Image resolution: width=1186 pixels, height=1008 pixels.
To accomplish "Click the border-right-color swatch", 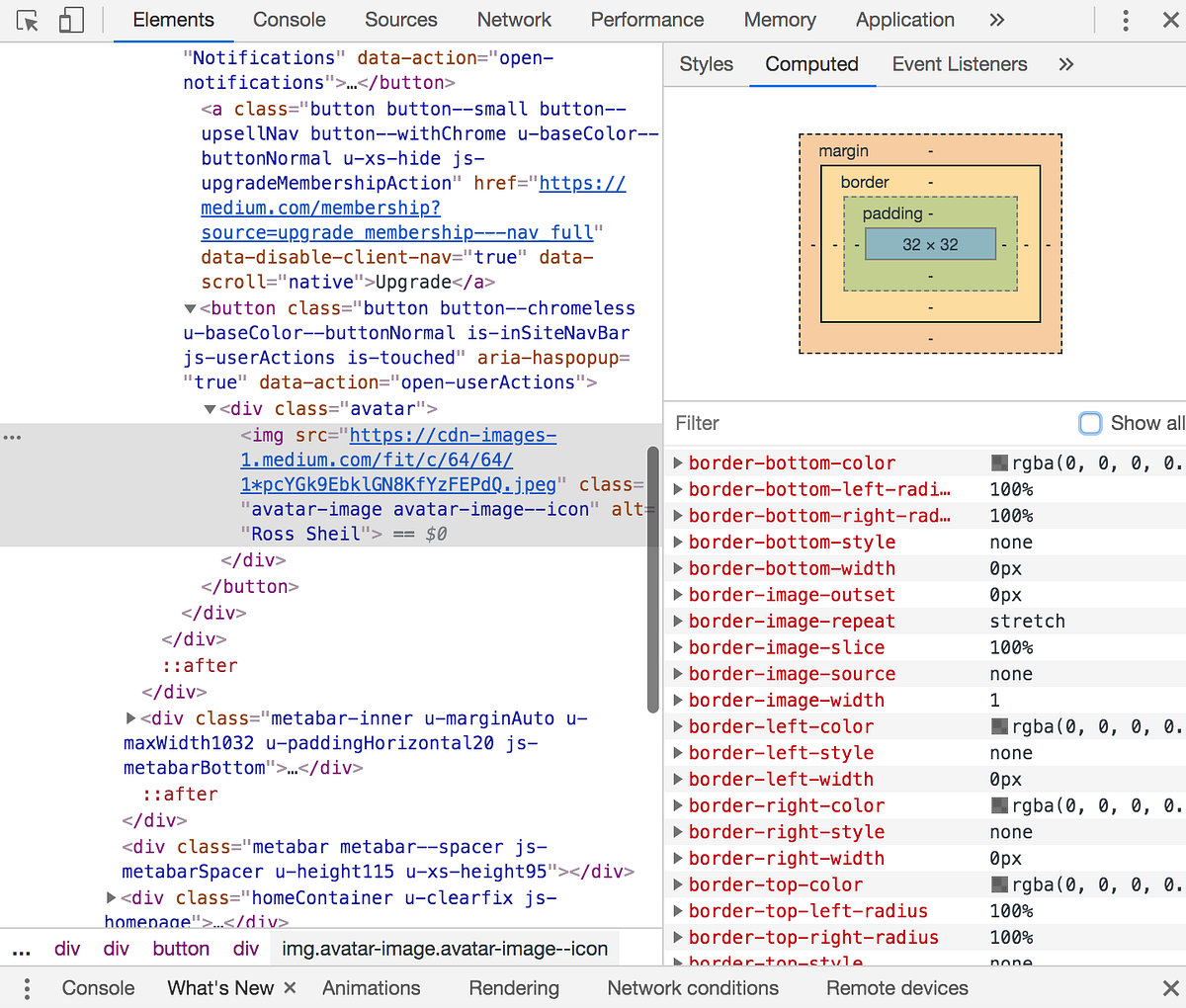I will [x=999, y=805].
